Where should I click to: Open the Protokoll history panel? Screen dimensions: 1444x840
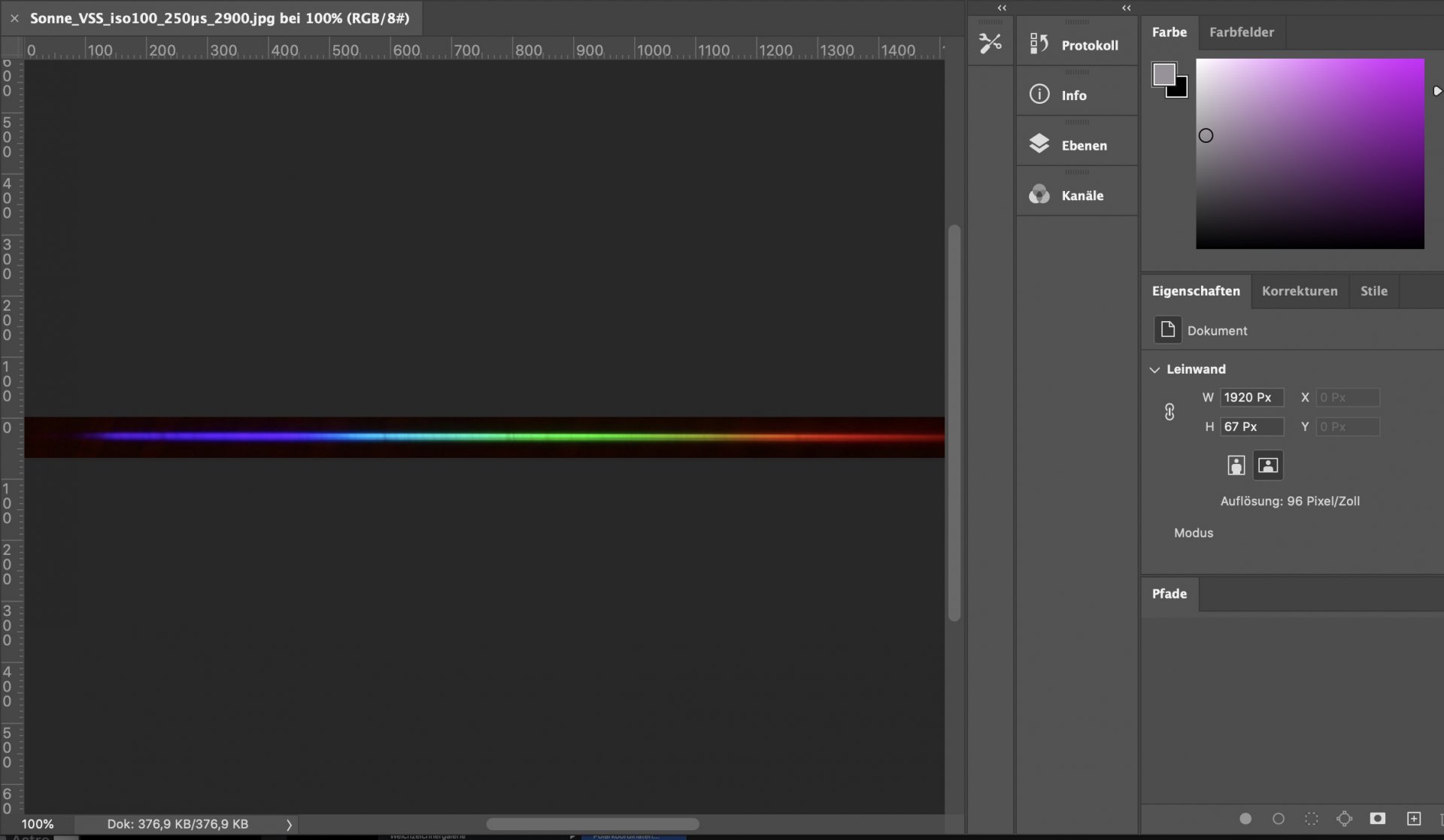point(1076,44)
